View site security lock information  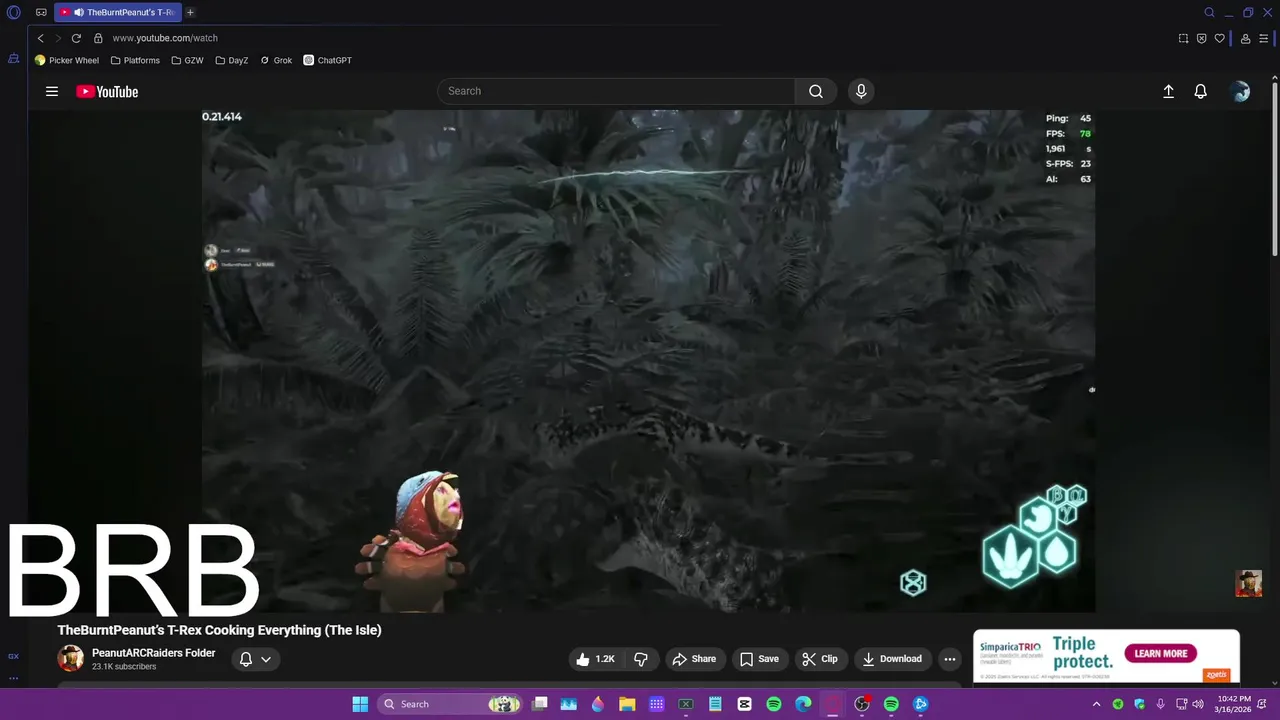pyautogui.click(x=98, y=38)
